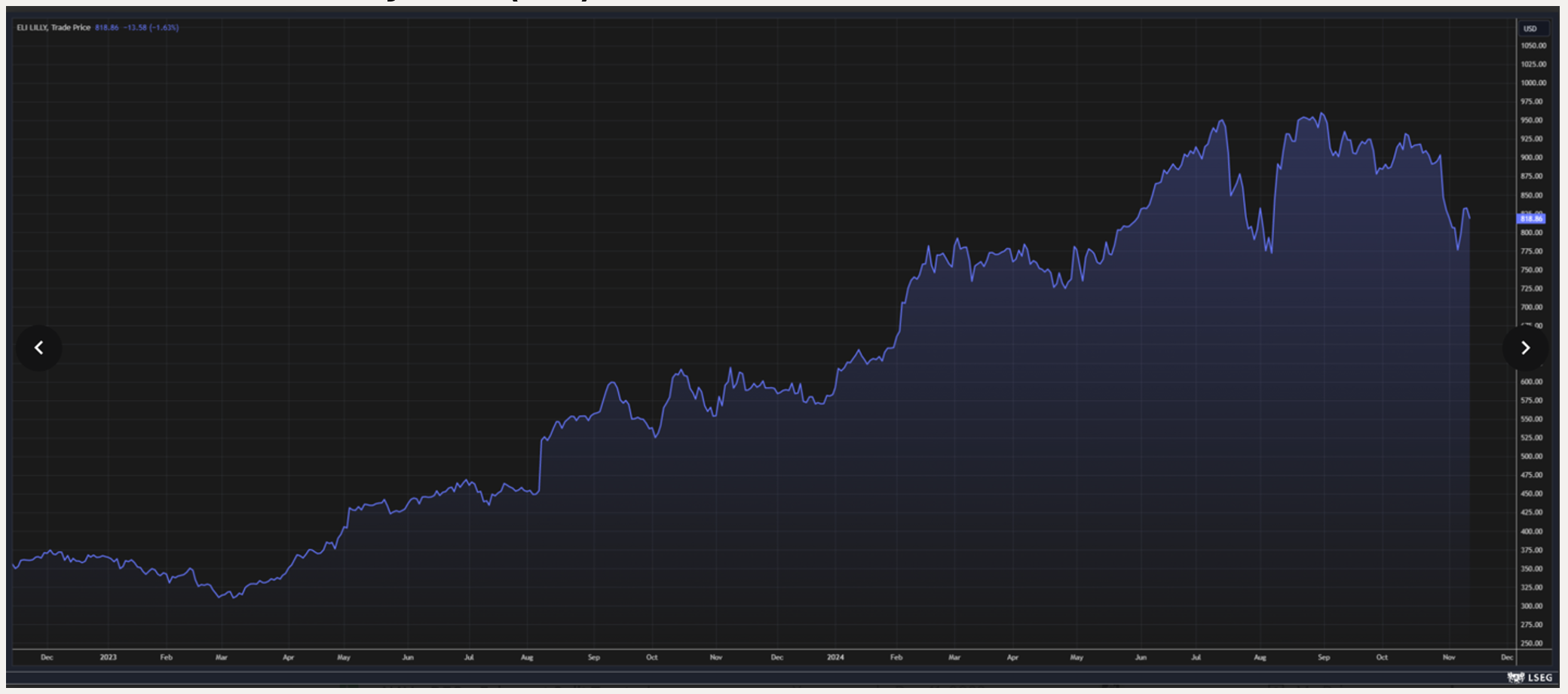This screenshot has width=1568, height=694.
Task: Click the 750.00 price axis label
Action: [x=1532, y=270]
